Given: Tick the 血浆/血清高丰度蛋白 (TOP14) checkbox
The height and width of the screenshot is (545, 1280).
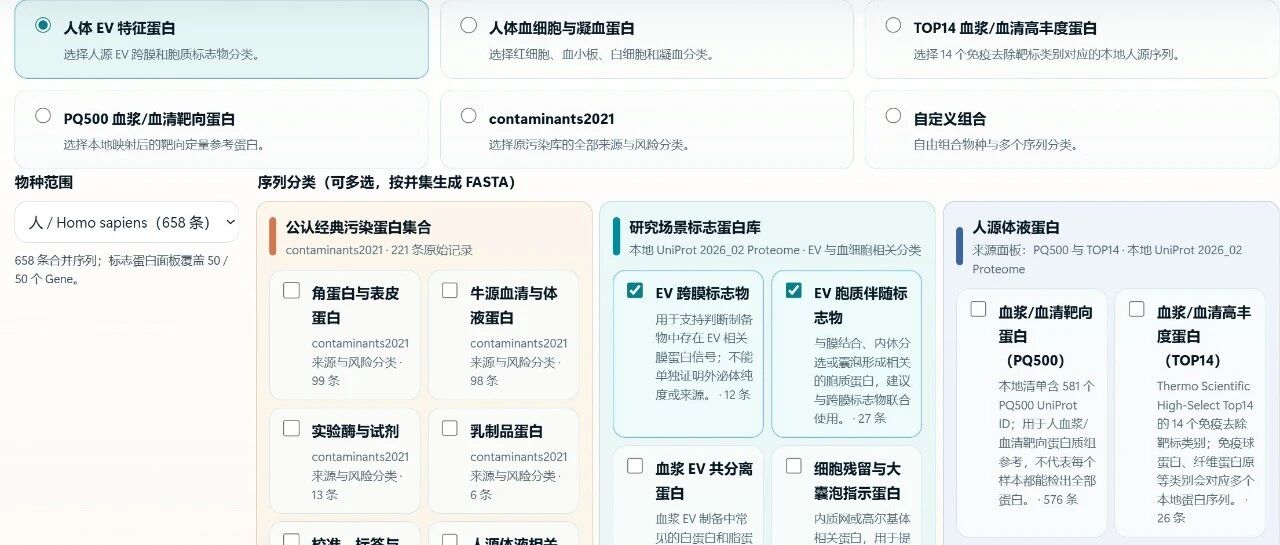Looking at the screenshot, I should [x=1137, y=310].
